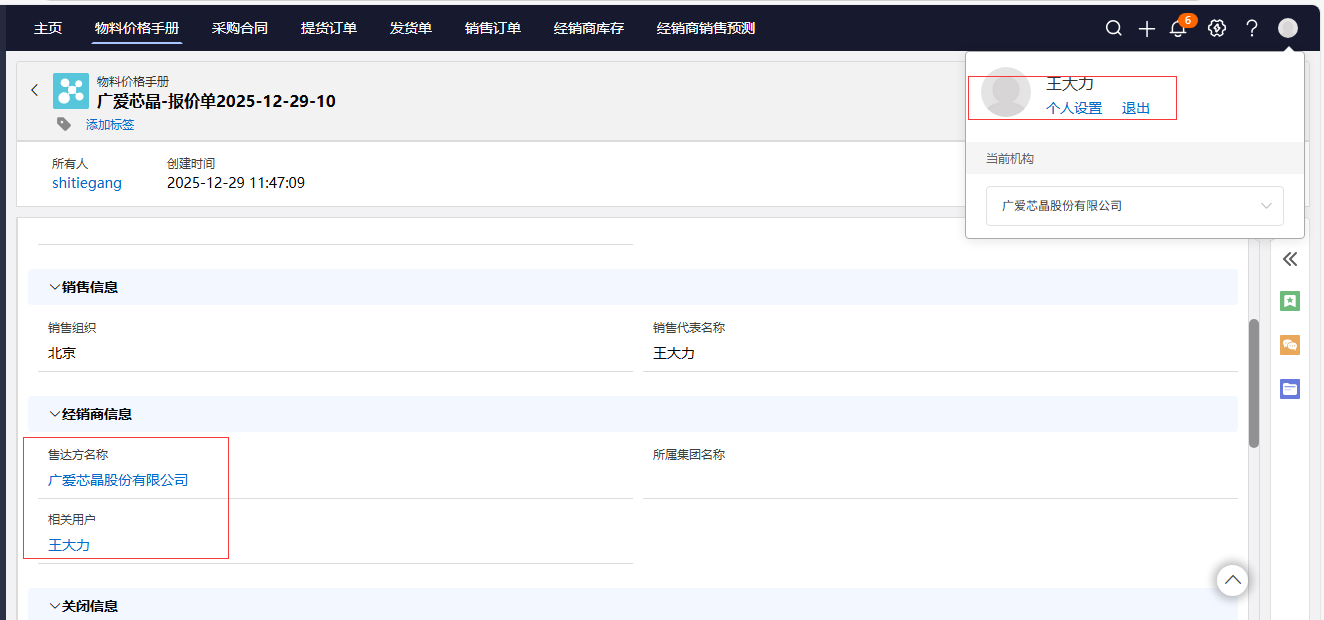Open the notification bell
1324x620 pixels.
tap(1178, 29)
